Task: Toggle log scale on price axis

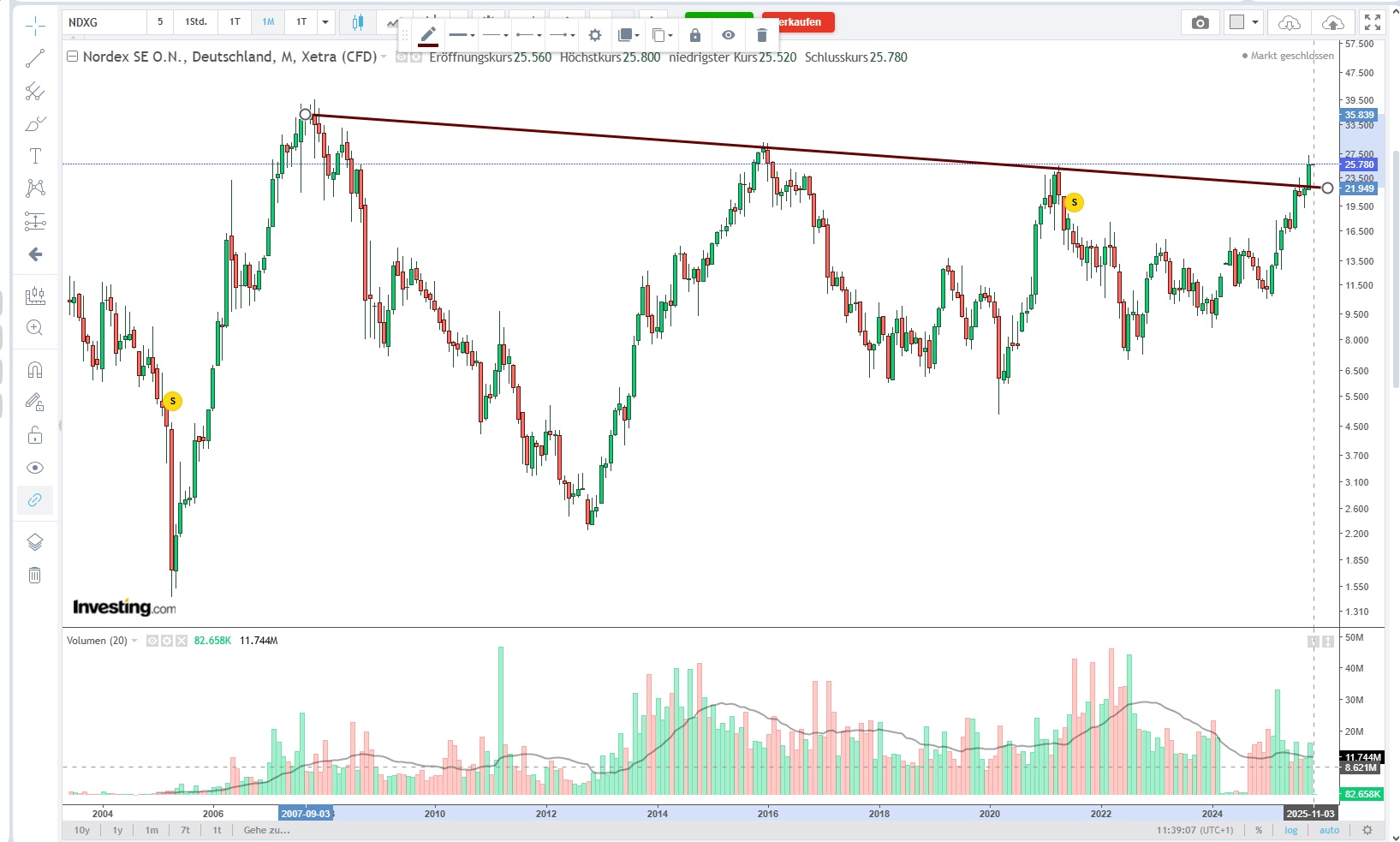Action: coord(1291,830)
